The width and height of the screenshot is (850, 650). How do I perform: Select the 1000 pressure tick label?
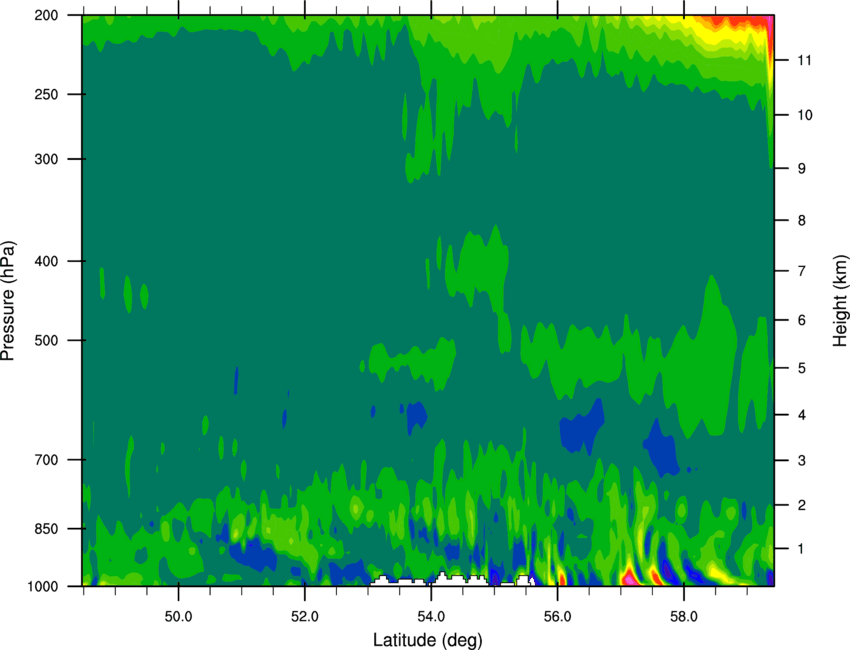tap(42, 587)
